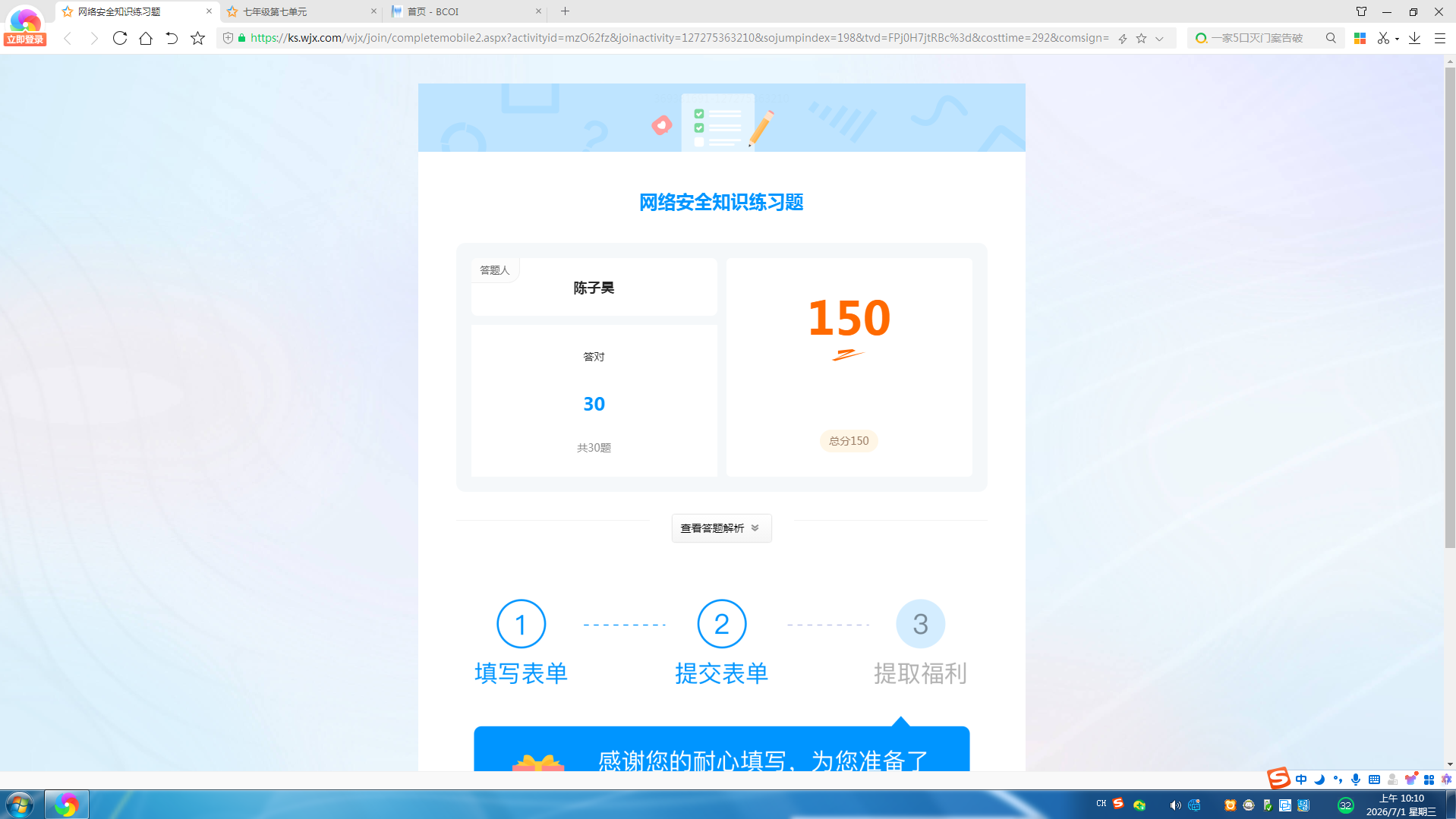Image resolution: width=1456 pixels, height=819 pixels.
Task: Click the favorites star left of address bar
Action: click(x=198, y=38)
